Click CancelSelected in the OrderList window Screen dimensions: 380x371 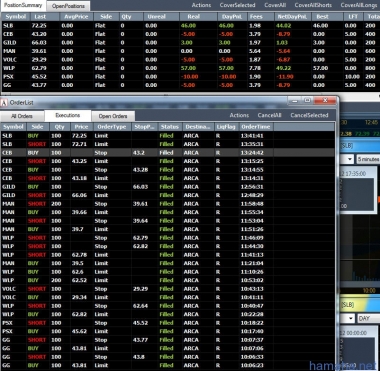click(309, 115)
